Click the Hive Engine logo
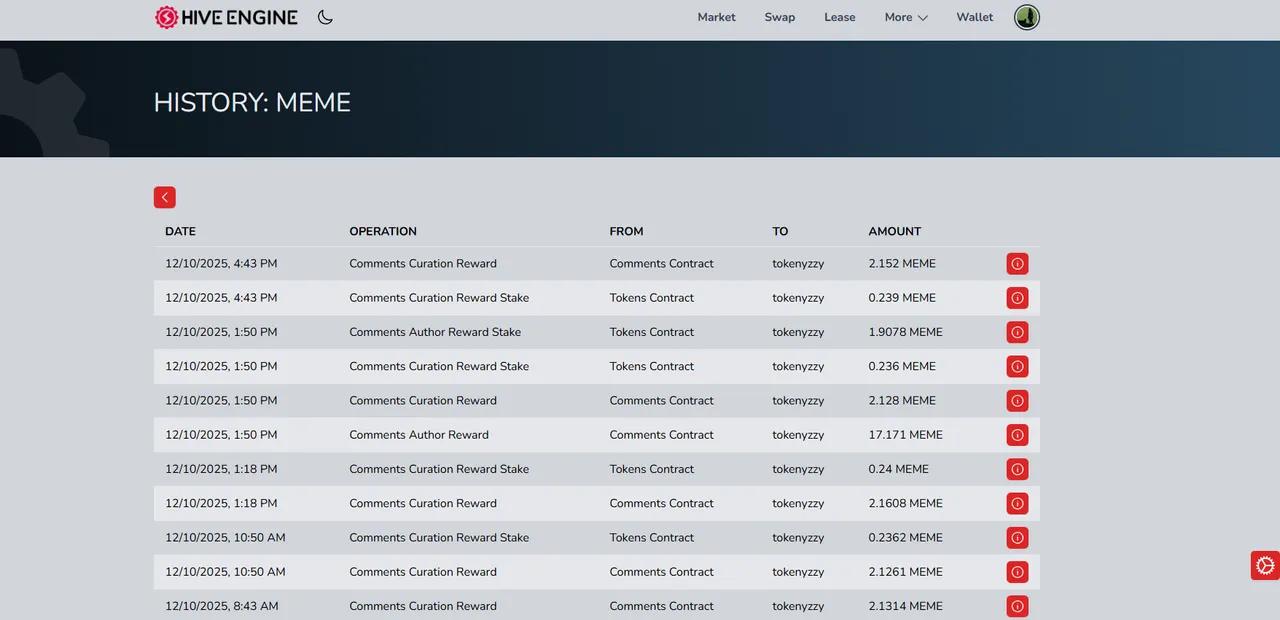Image resolution: width=1280 pixels, height=620 pixels. pyautogui.click(x=226, y=17)
